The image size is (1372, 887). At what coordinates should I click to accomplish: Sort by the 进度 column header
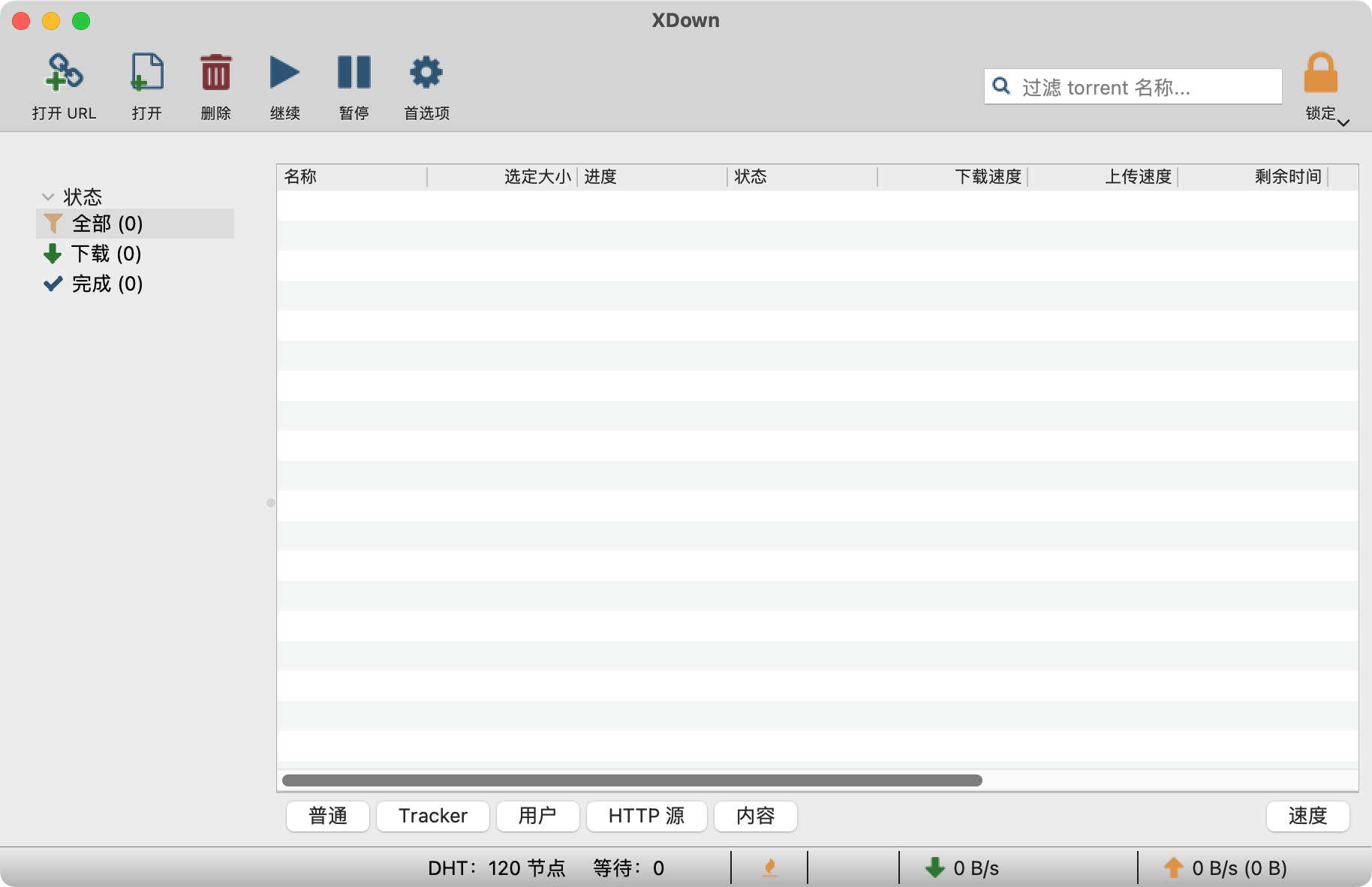tap(652, 176)
